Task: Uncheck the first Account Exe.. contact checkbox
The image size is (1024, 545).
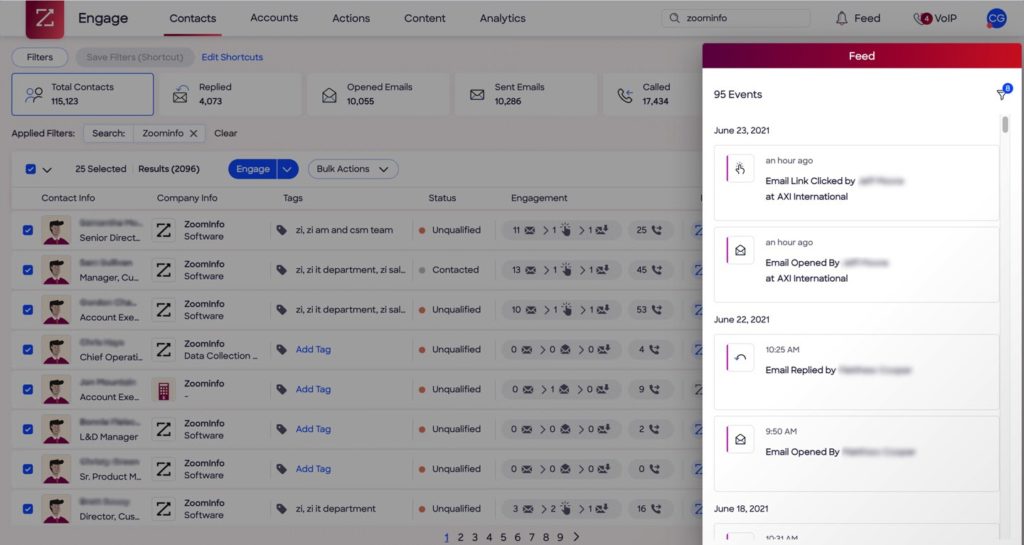Action: pyautogui.click(x=27, y=309)
